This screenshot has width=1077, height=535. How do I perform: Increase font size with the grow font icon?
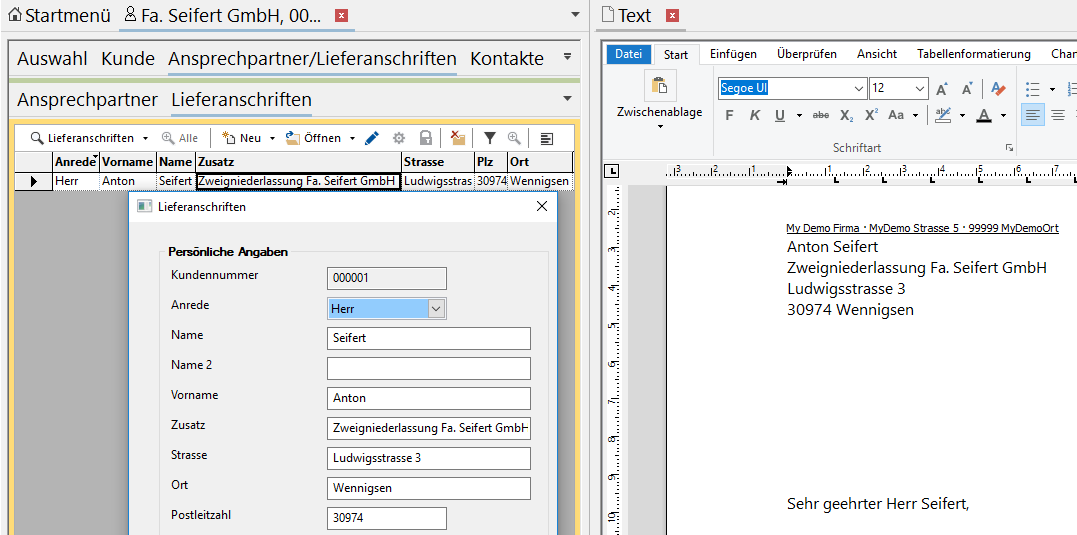[x=942, y=89]
